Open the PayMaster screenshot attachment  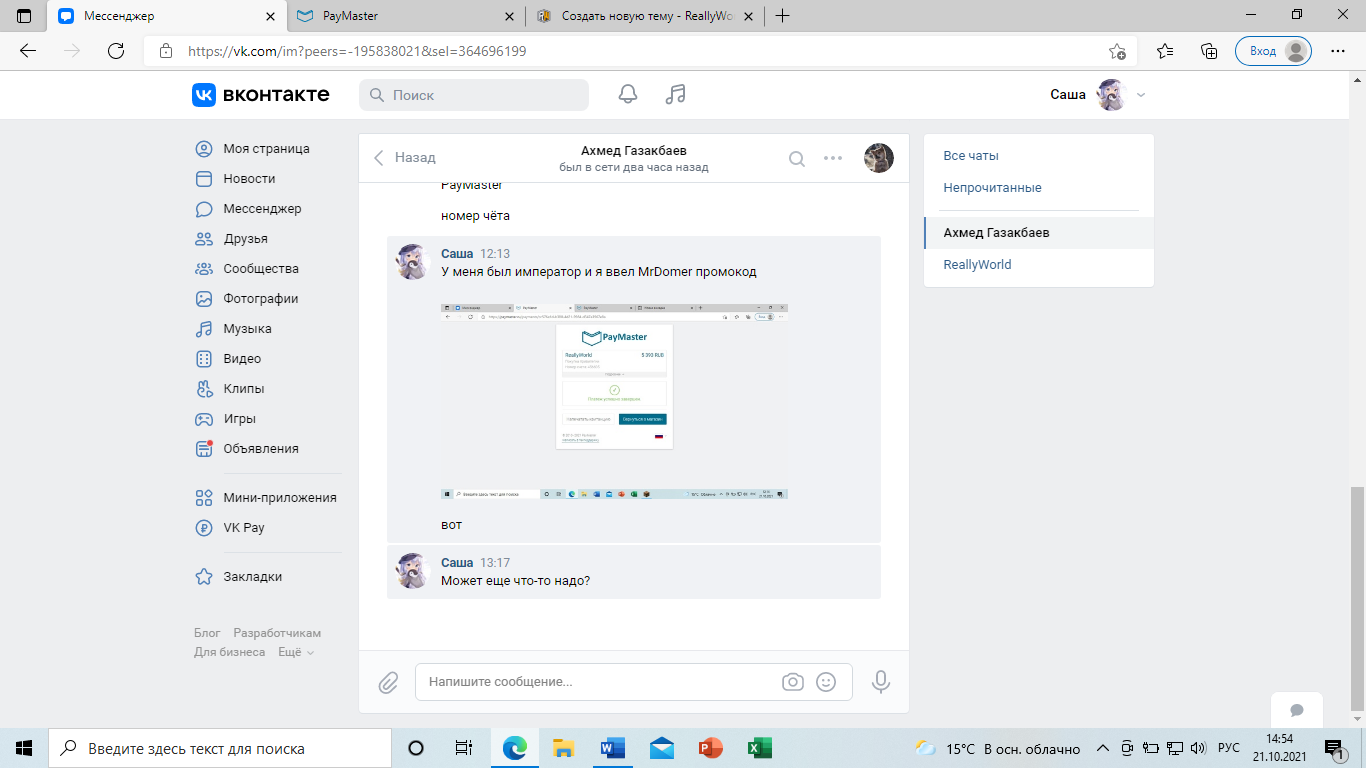tap(614, 402)
